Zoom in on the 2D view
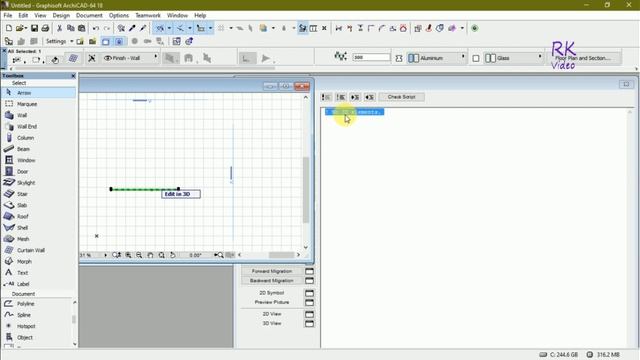The image size is (640, 360). tap(129, 255)
